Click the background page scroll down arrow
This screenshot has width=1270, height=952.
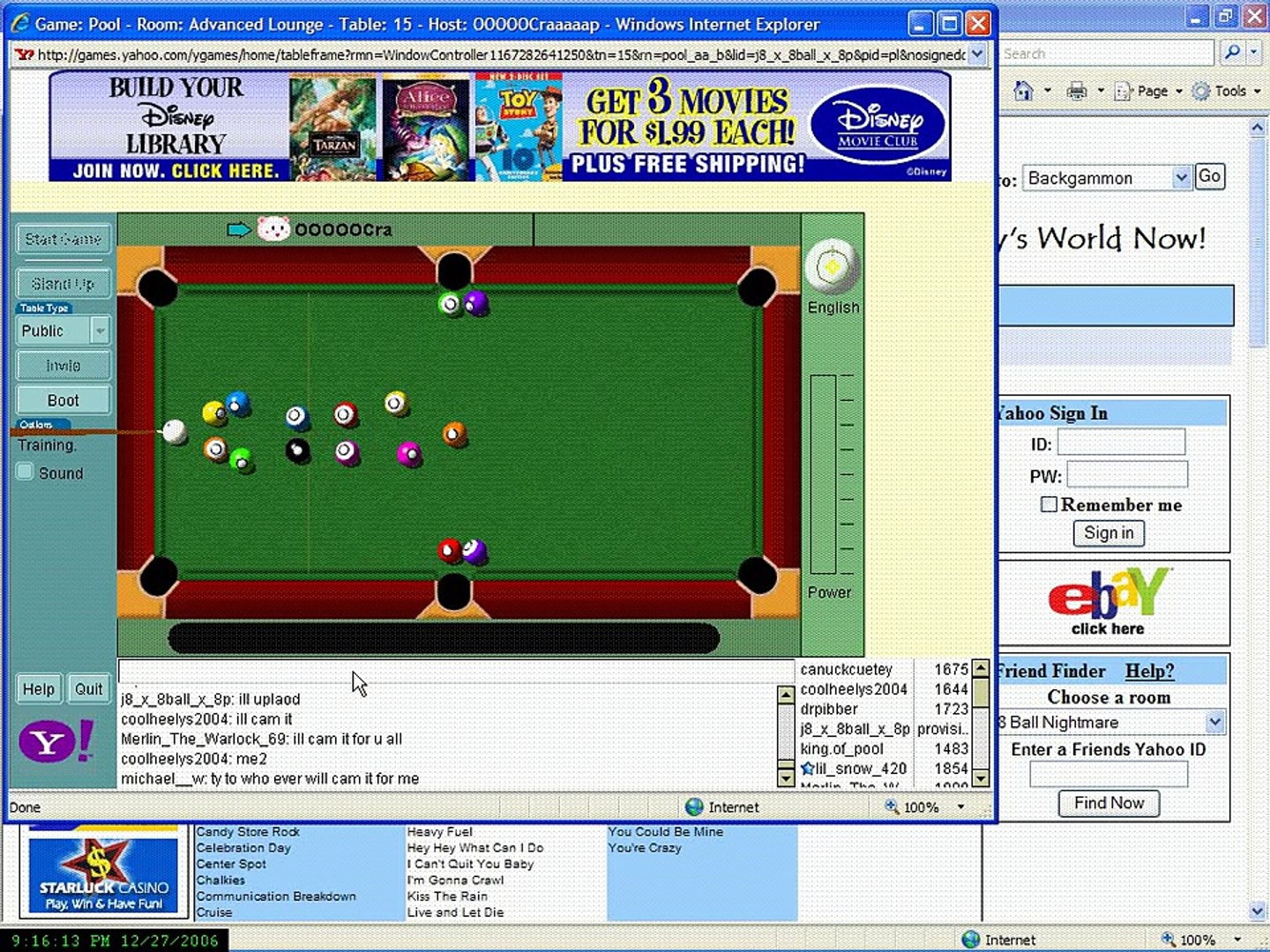point(1258,911)
